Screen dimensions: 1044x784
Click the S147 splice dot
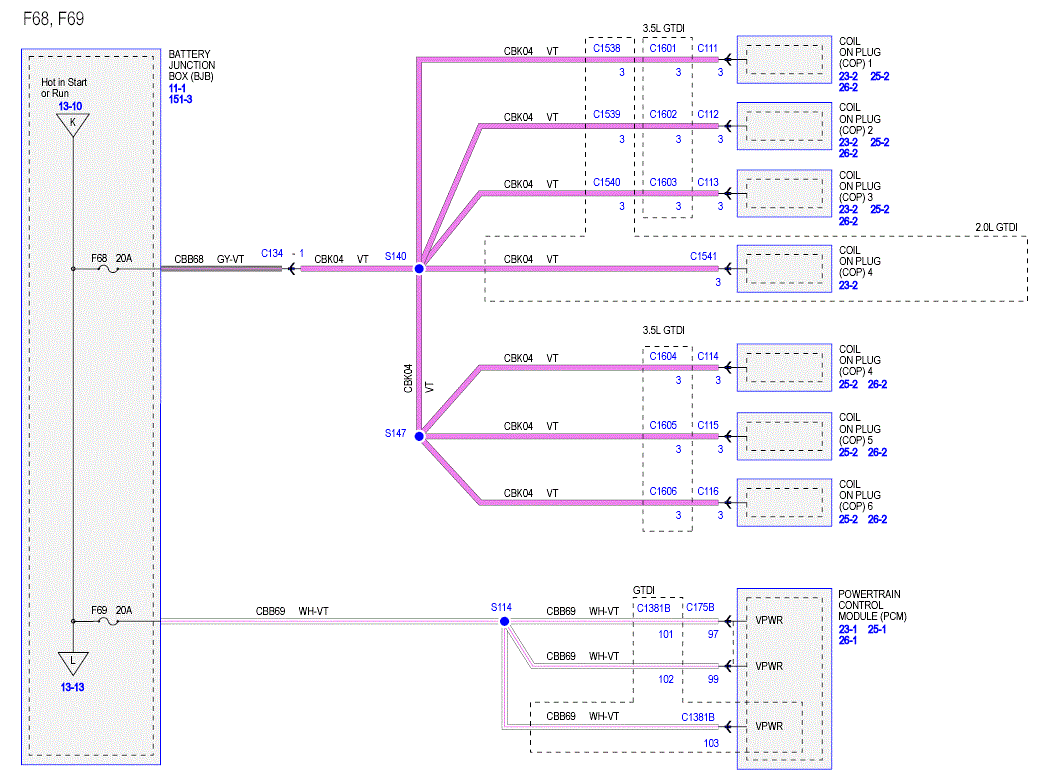click(x=419, y=437)
